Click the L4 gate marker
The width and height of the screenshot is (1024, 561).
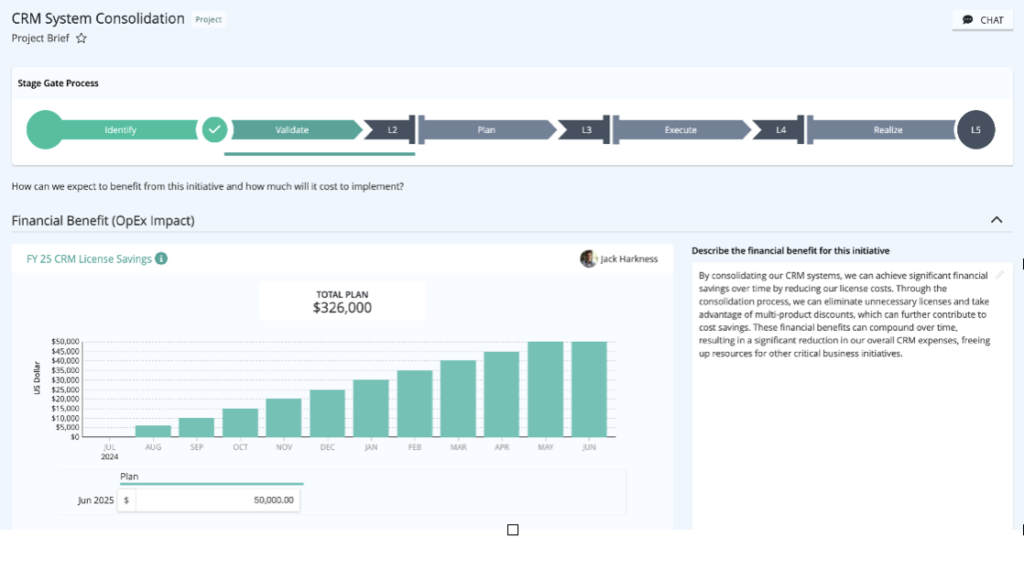780,130
